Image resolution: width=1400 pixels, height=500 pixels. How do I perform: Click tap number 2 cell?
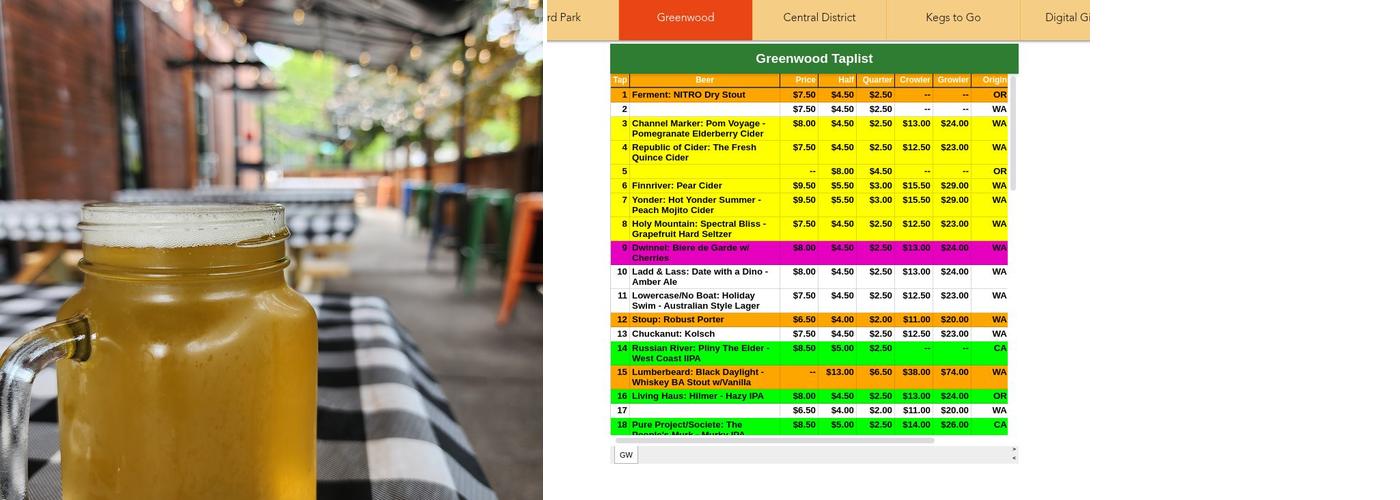pos(620,109)
